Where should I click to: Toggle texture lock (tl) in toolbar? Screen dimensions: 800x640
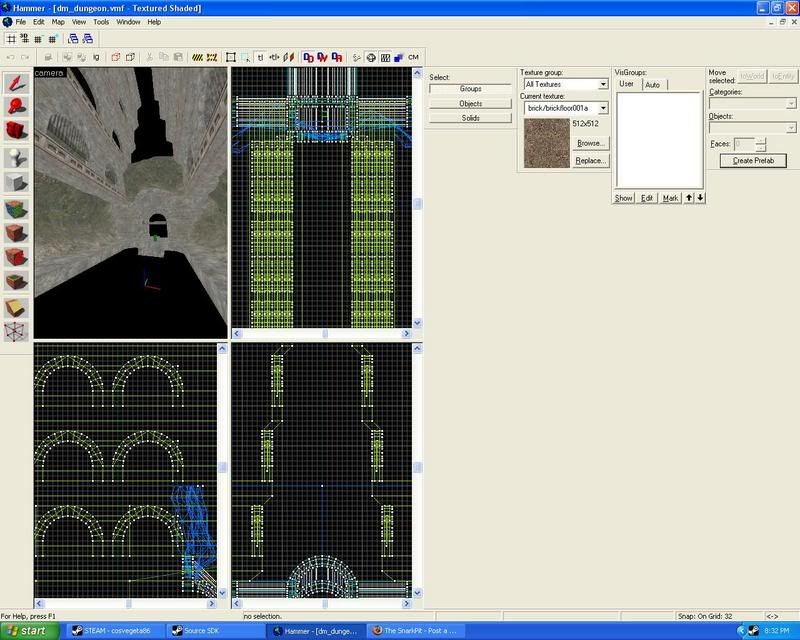click(260, 57)
